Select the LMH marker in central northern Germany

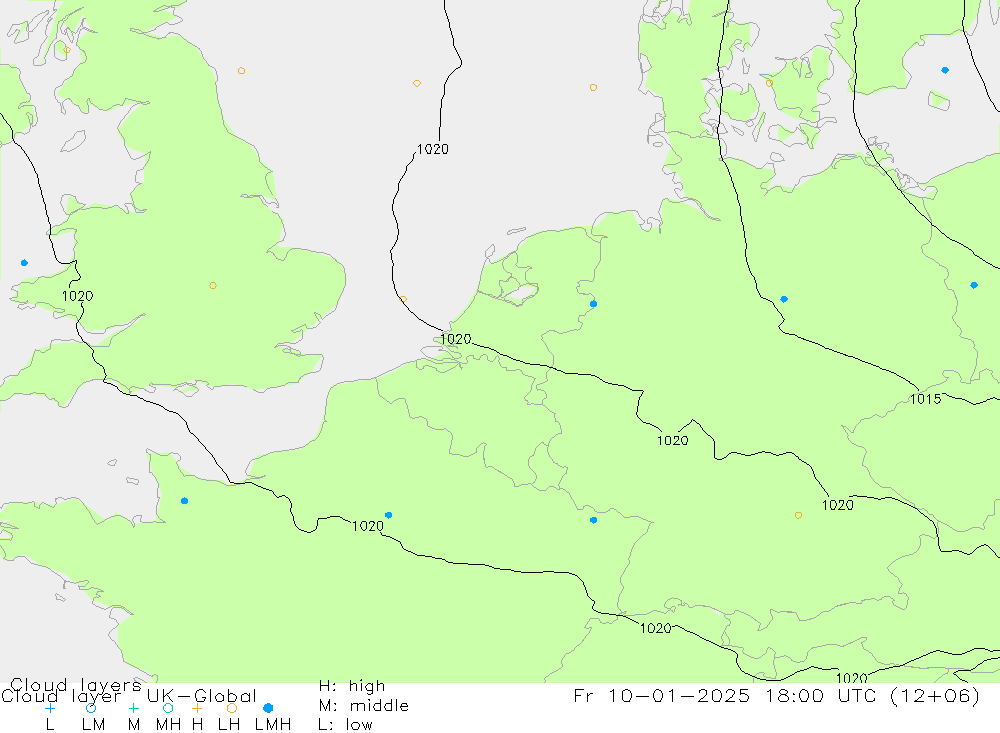point(784,299)
